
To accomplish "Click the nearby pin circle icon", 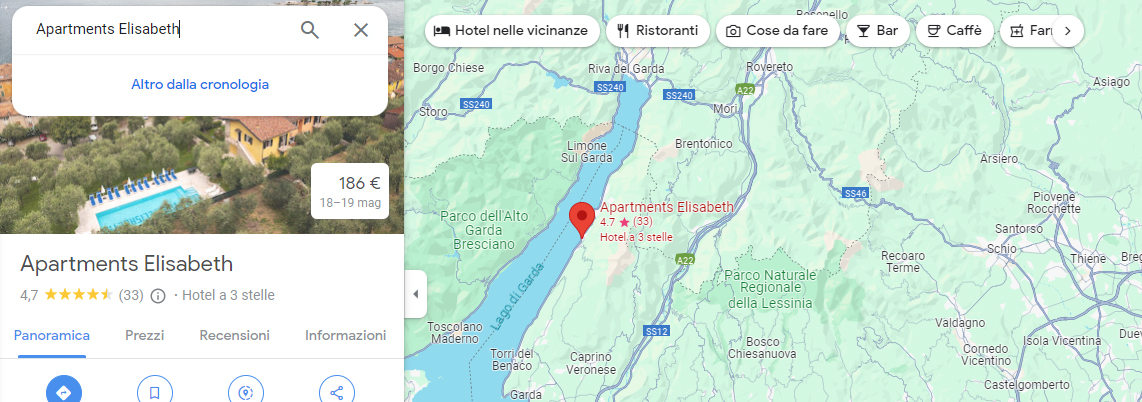I will [x=245, y=393].
